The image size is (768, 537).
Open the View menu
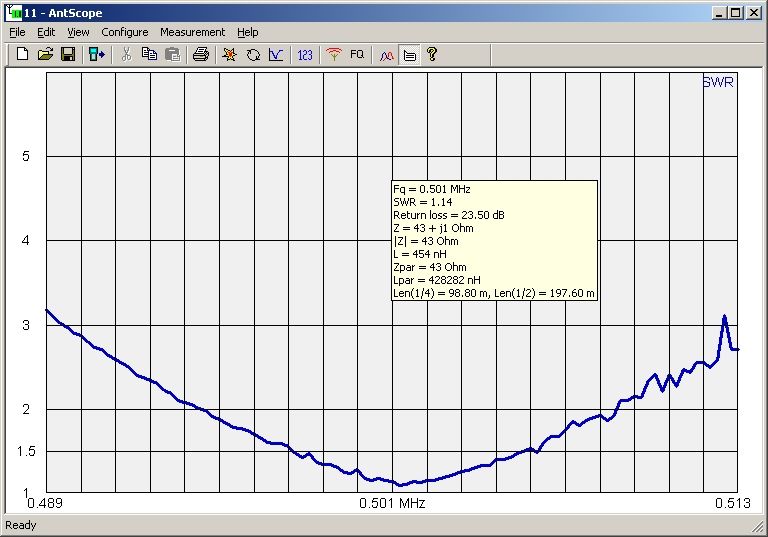point(78,32)
